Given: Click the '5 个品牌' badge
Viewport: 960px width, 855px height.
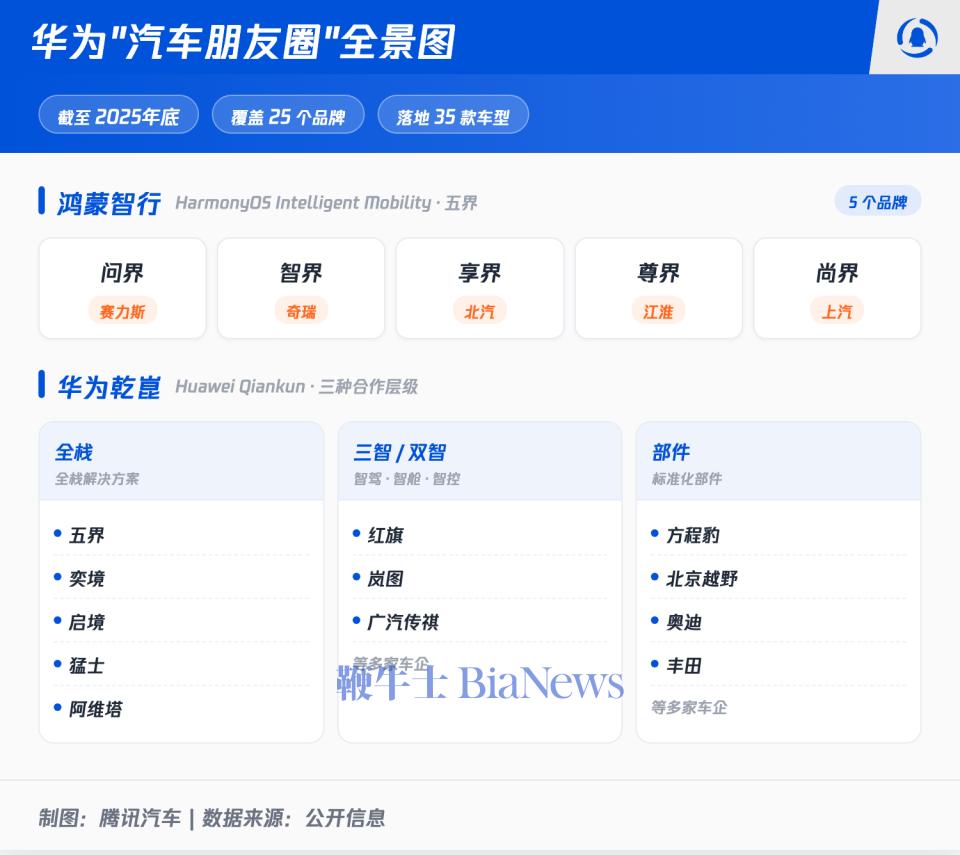Looking at the screenshot, I should coord(877,201).
